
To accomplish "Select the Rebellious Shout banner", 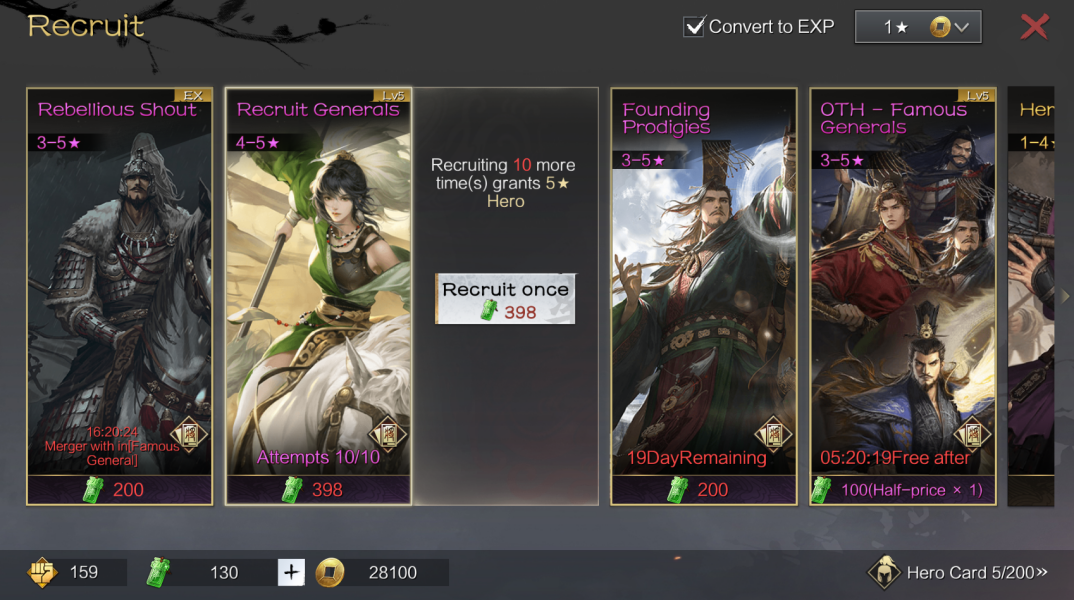I will [120, 296].
